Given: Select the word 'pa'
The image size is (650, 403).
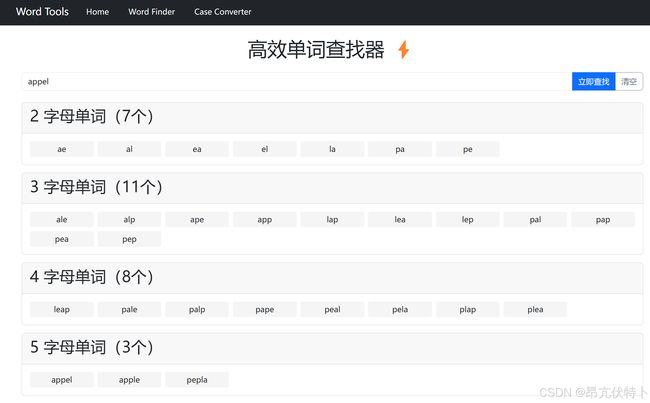Looking at the screenshot, I should (x=400, y=149).
